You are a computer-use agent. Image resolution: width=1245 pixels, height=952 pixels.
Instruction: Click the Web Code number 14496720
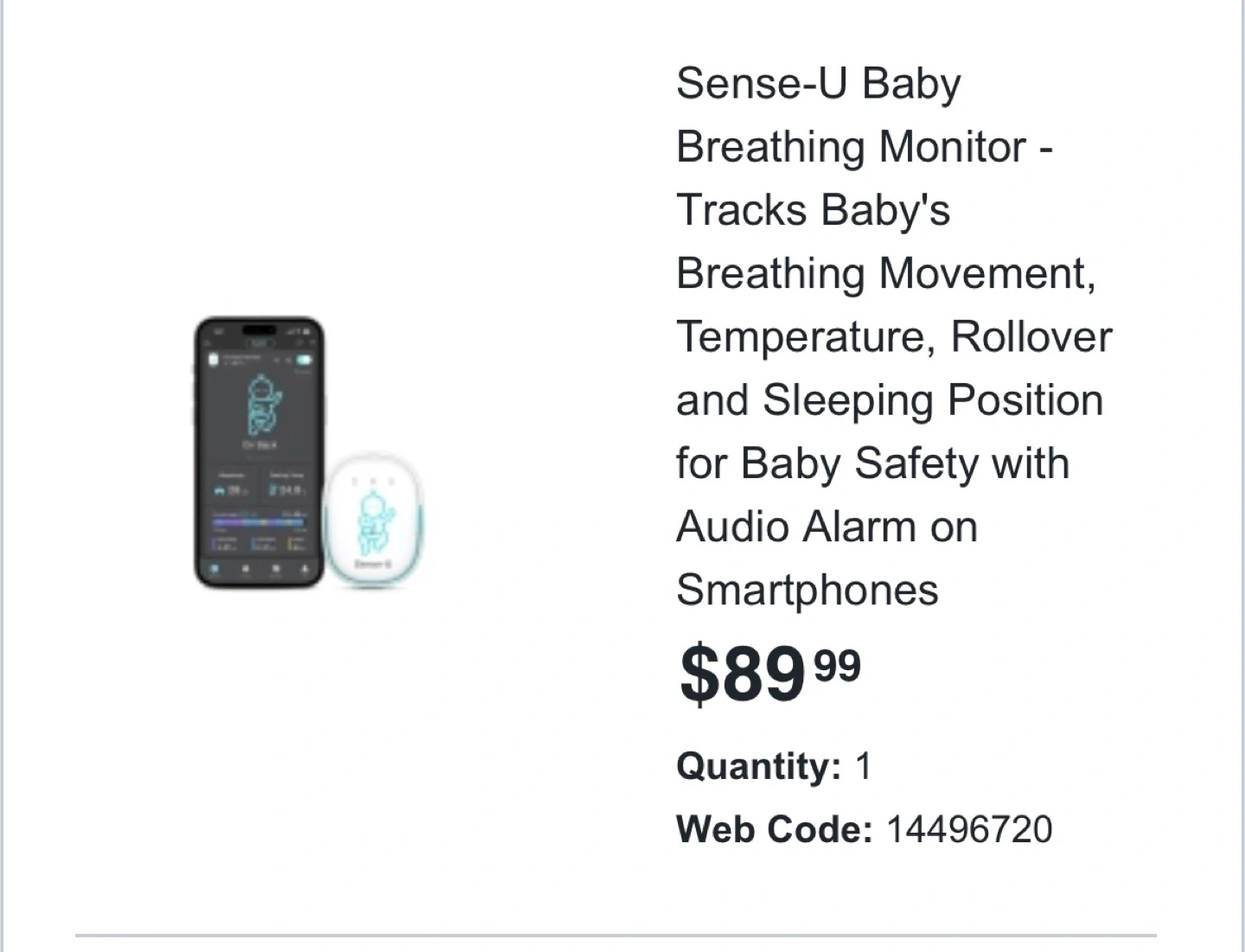pos(969,829)
